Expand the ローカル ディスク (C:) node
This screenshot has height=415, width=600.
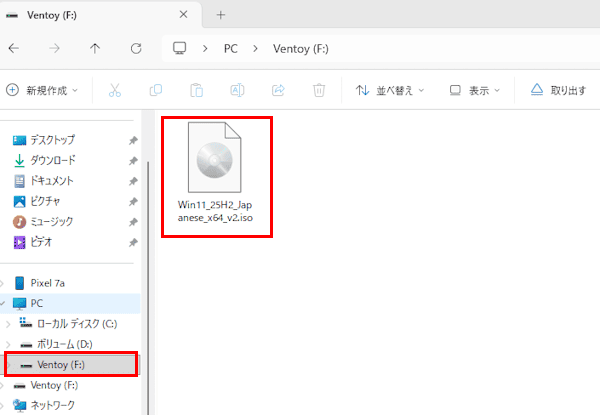[x=8, y=324]
